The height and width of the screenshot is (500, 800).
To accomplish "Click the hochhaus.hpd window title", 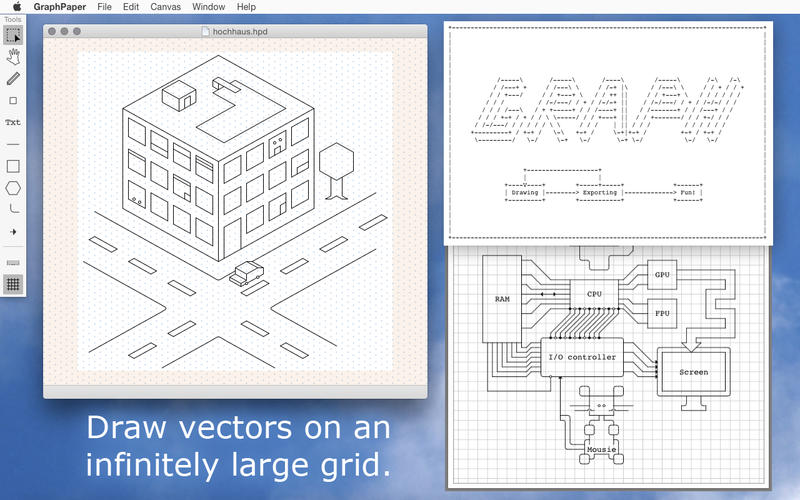I will click(241, 32).
